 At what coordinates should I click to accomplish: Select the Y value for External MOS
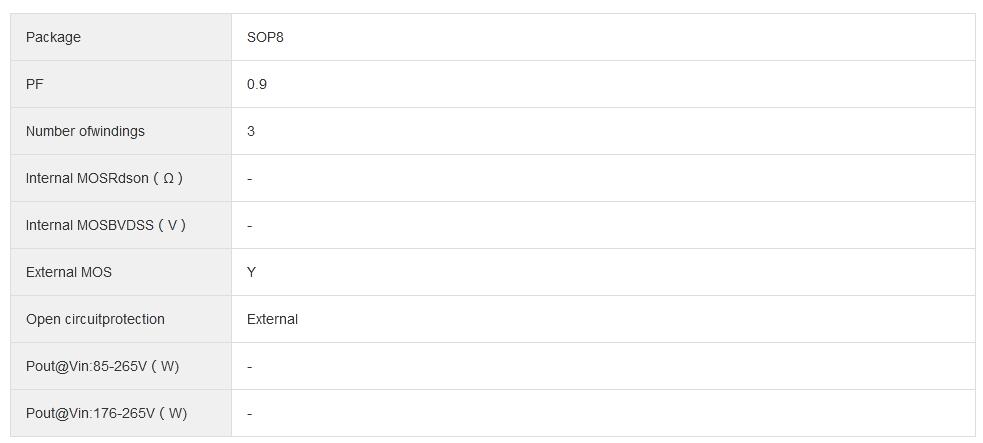click(x=252, y=272)
